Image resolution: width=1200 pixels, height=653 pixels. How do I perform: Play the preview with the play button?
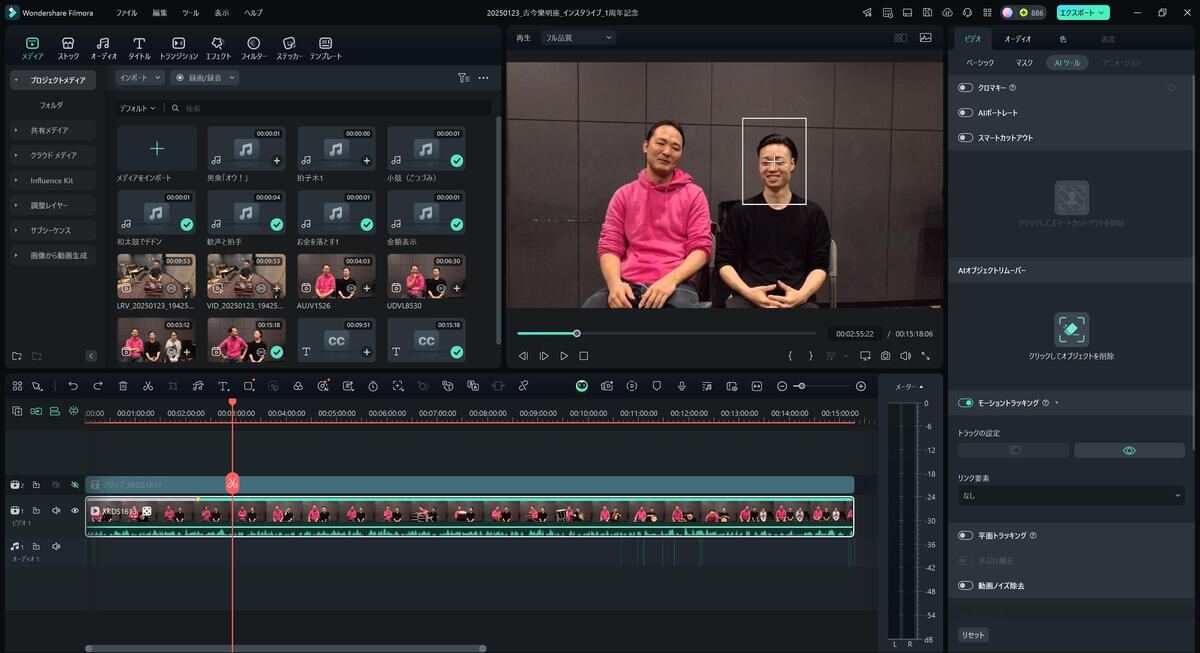[564, 356]
